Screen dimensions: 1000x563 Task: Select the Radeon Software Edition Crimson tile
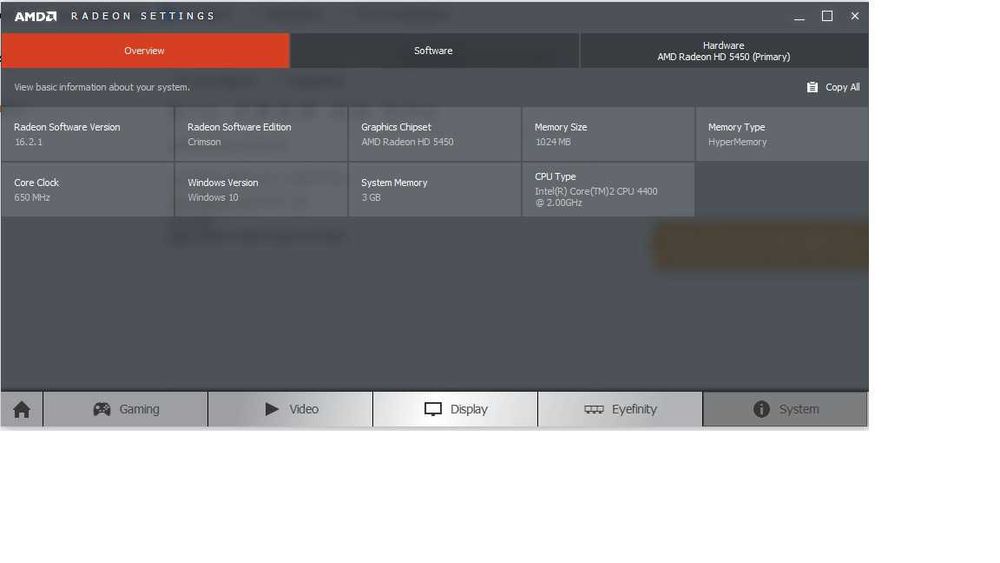(x=261, y=134)
